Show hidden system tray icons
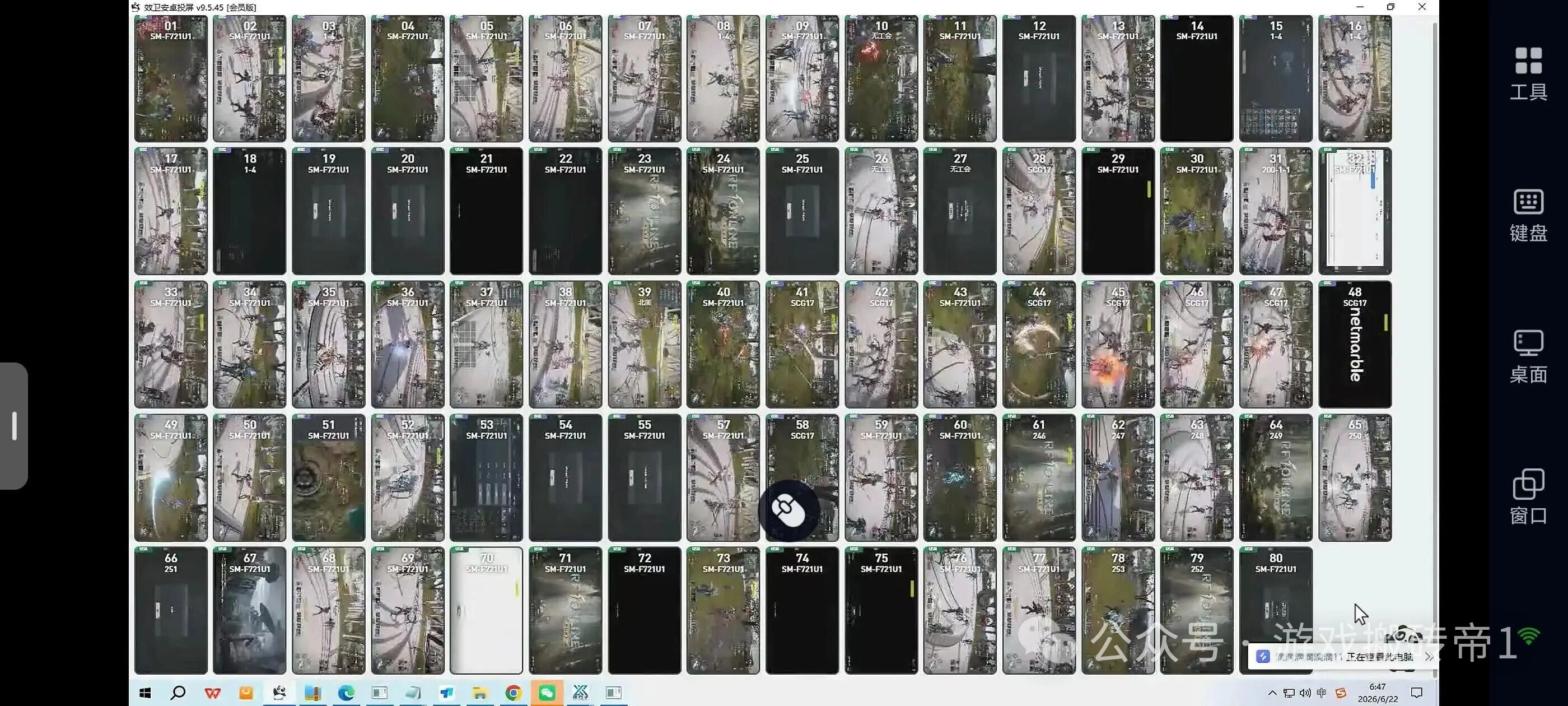The height and width of the screenshot is (706, 1568). [x=1272, y=693]
